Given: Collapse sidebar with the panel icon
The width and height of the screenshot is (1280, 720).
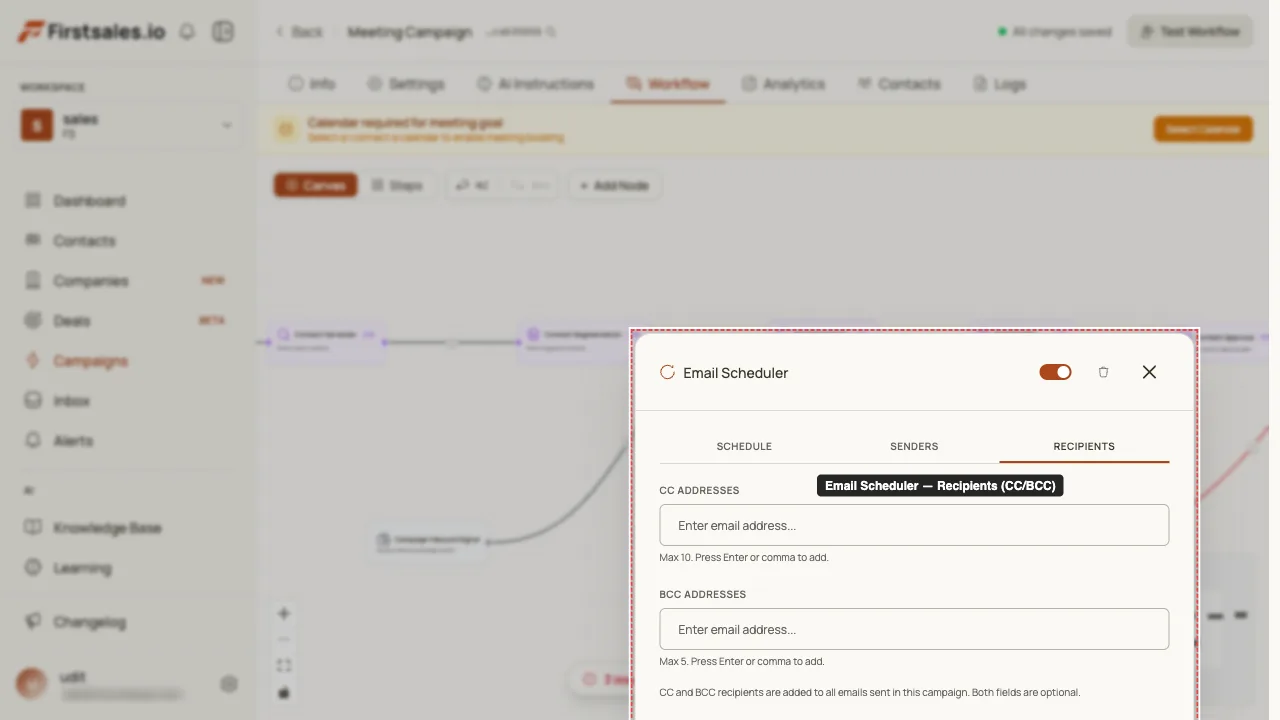Looking at the screenshot, I should point(222,32).
